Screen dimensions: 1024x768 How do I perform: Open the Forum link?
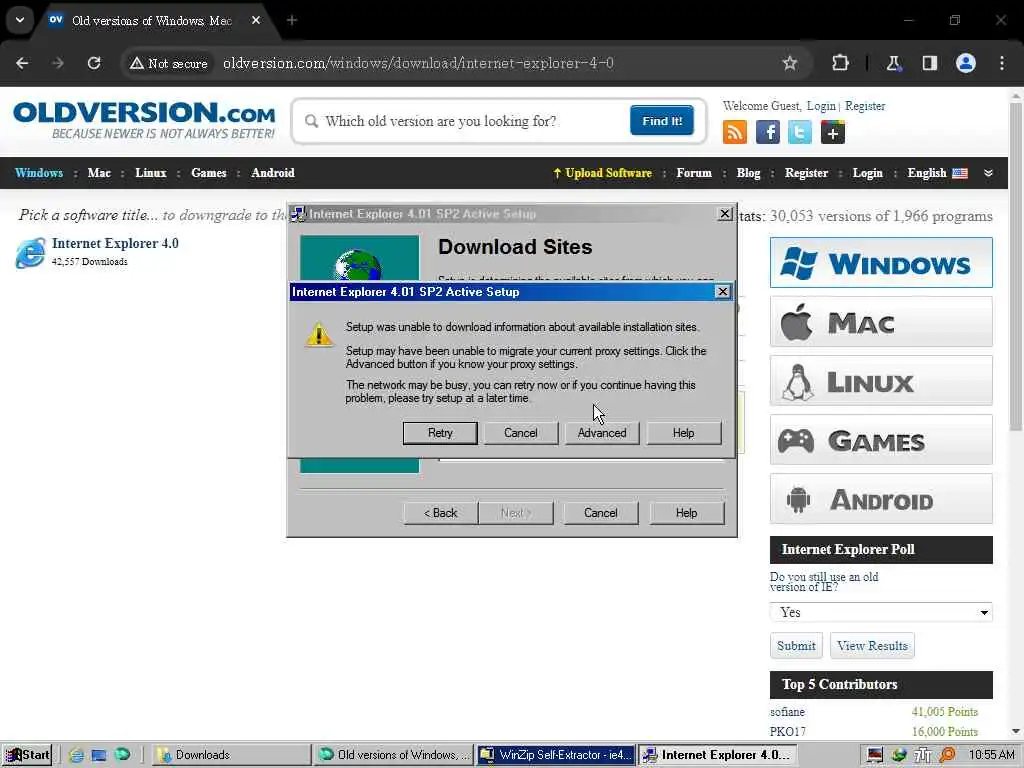point(694,173)
